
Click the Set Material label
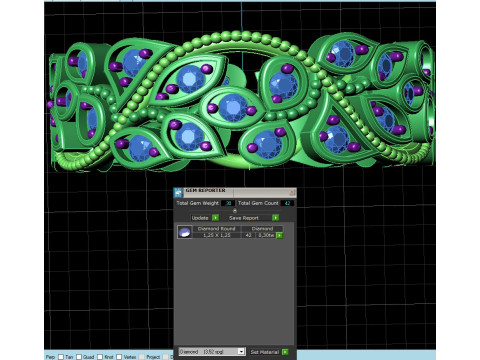[264, 352]
